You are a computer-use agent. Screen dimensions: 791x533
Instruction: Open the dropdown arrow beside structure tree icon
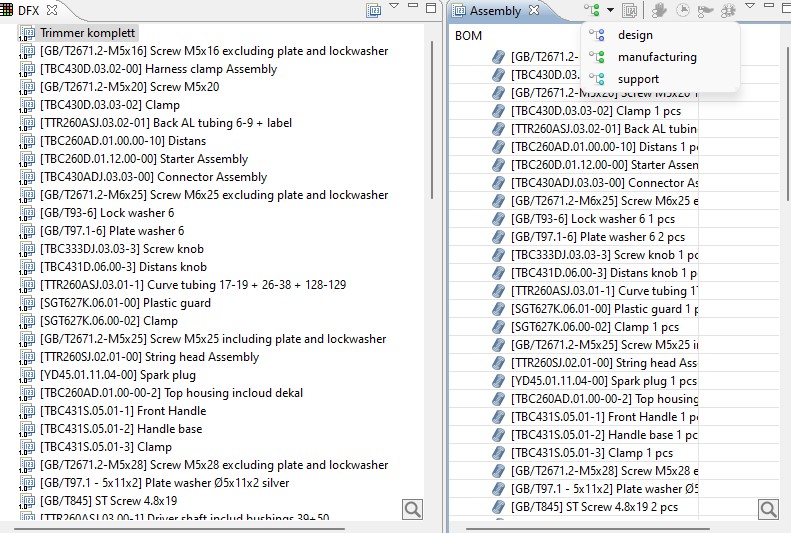point(610,11)
